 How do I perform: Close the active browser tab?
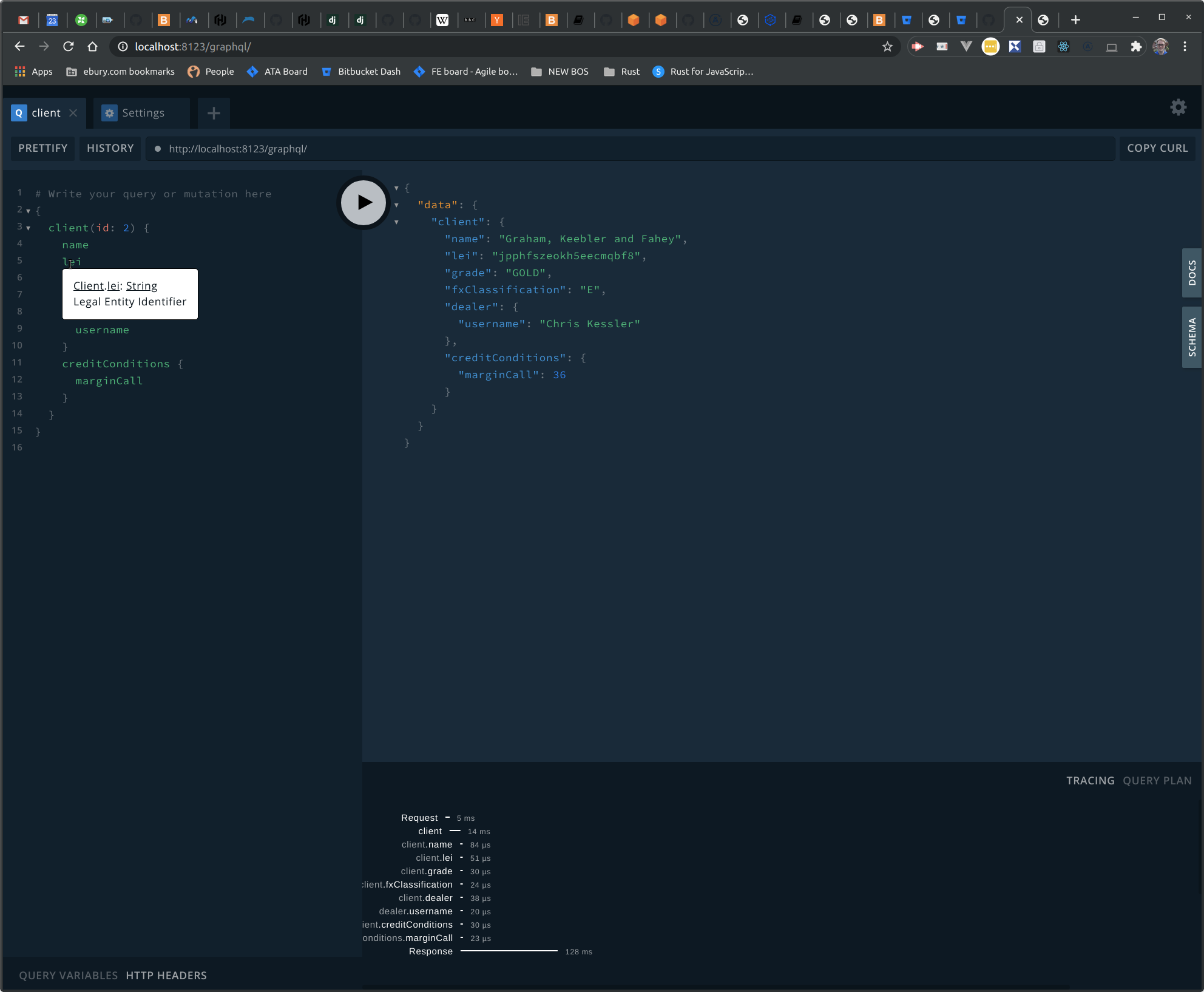[1019, 20]
